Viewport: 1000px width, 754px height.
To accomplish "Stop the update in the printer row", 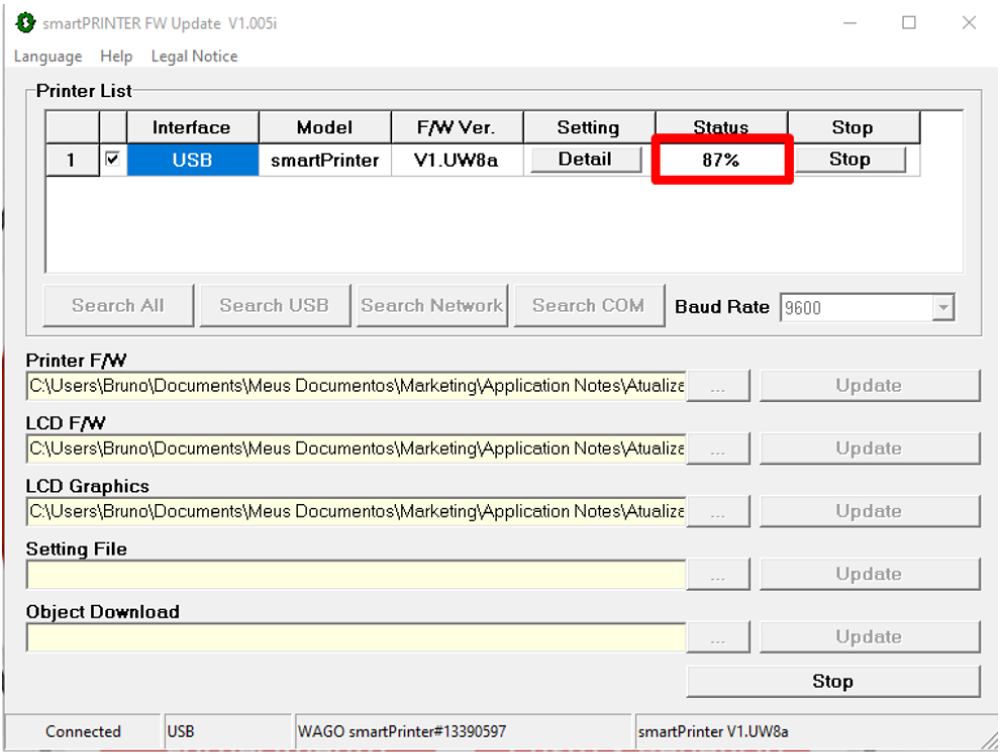I will (x=849, y=159).
